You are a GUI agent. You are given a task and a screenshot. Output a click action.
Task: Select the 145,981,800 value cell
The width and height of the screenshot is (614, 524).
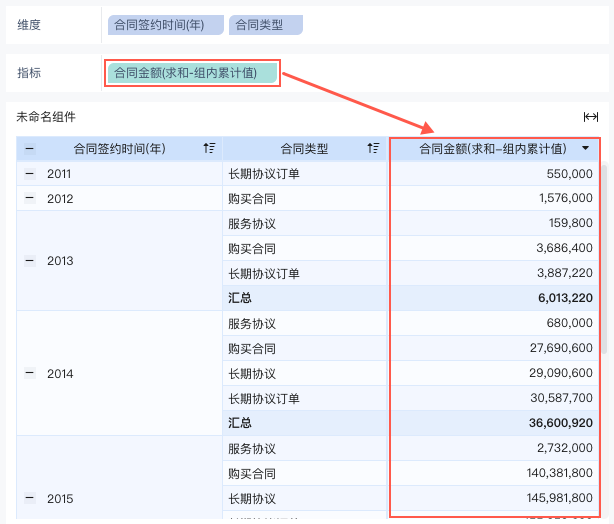[495, 498]
